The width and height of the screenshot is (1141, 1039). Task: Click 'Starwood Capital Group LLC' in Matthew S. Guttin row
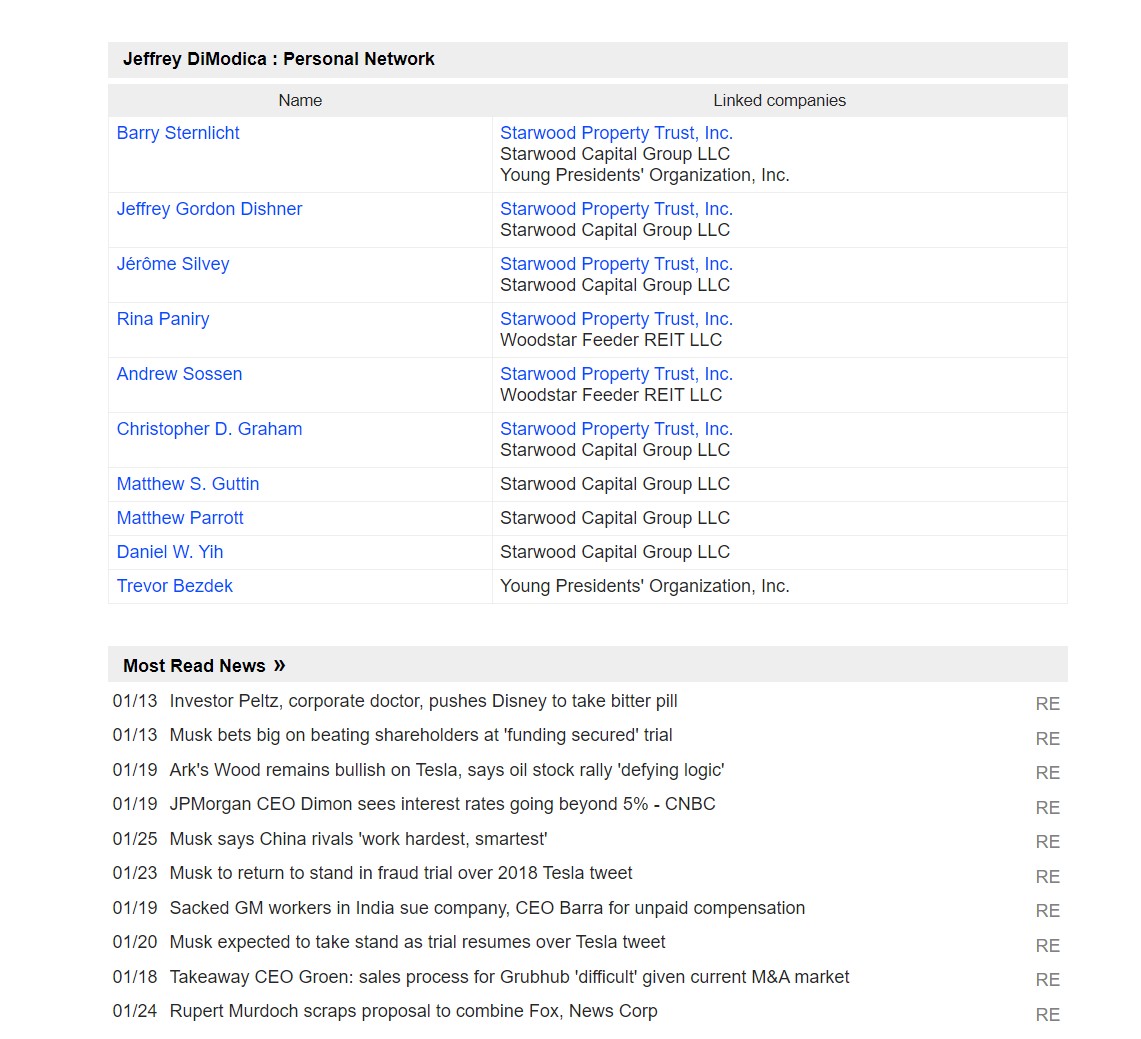point(615,484)
